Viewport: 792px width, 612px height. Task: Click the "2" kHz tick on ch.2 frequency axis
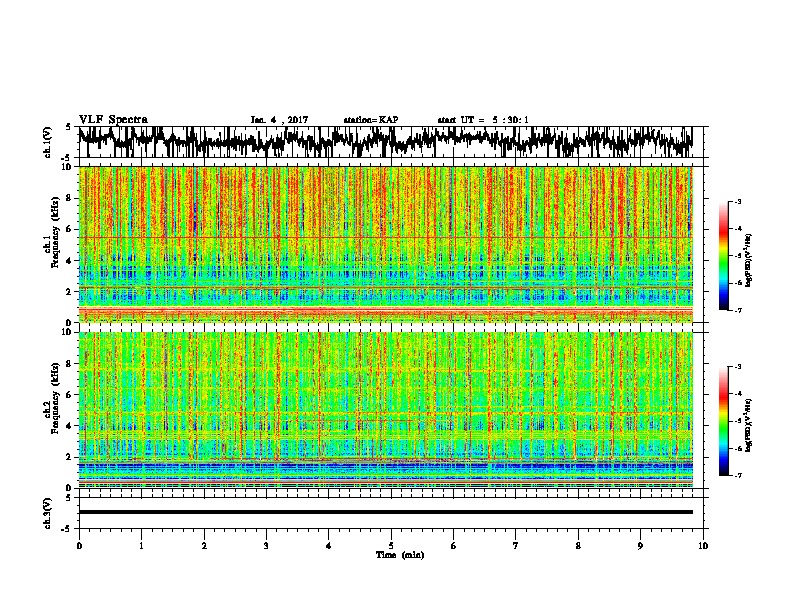[x=70, y=457]
